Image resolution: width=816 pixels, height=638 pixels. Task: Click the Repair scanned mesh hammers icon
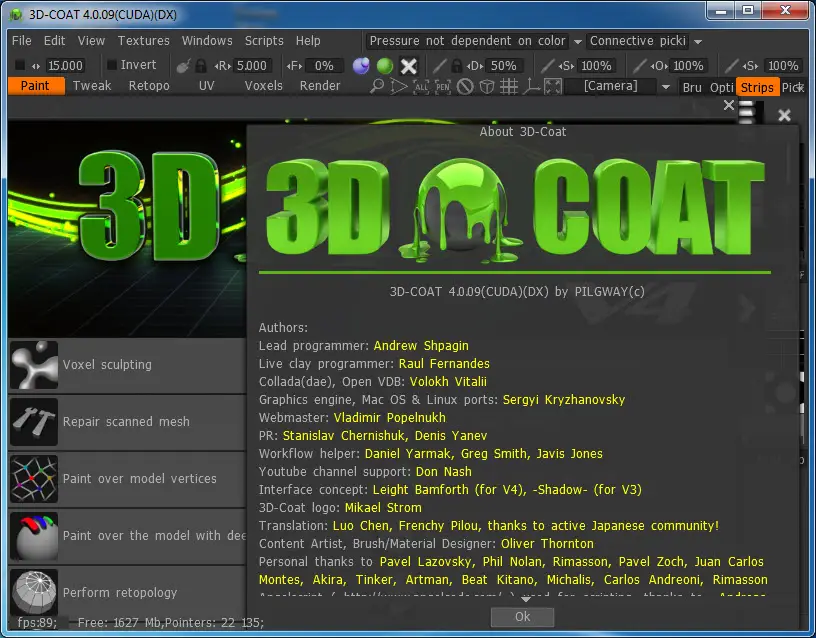34,422
